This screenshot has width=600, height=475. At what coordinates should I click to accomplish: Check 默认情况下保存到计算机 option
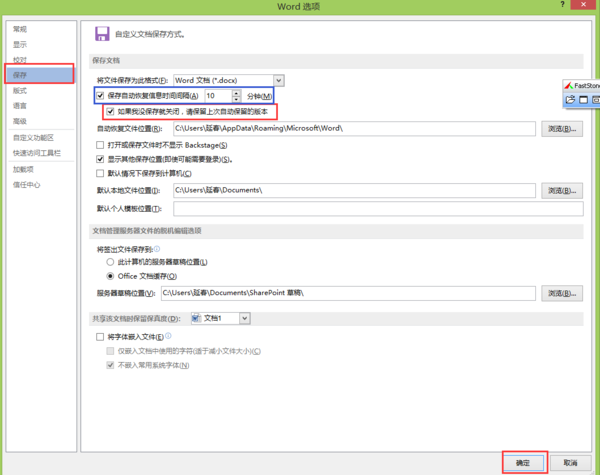[100, 173]
